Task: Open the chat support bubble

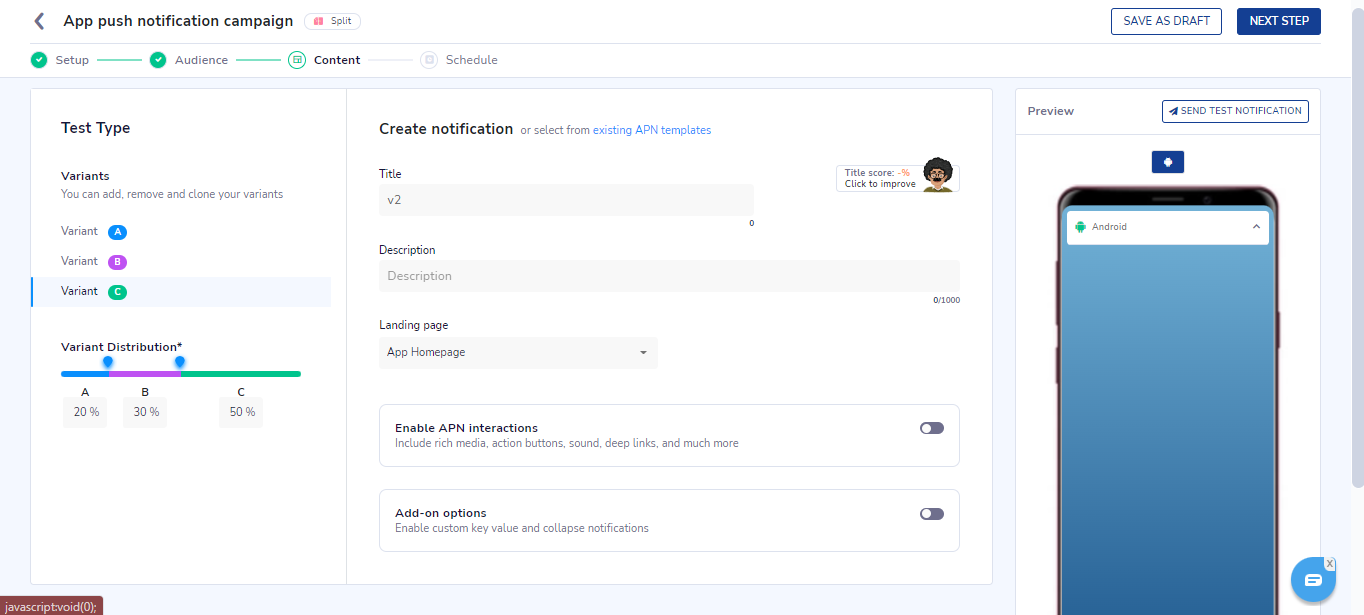Action: pyautogui.click(x=1313, y=581)
